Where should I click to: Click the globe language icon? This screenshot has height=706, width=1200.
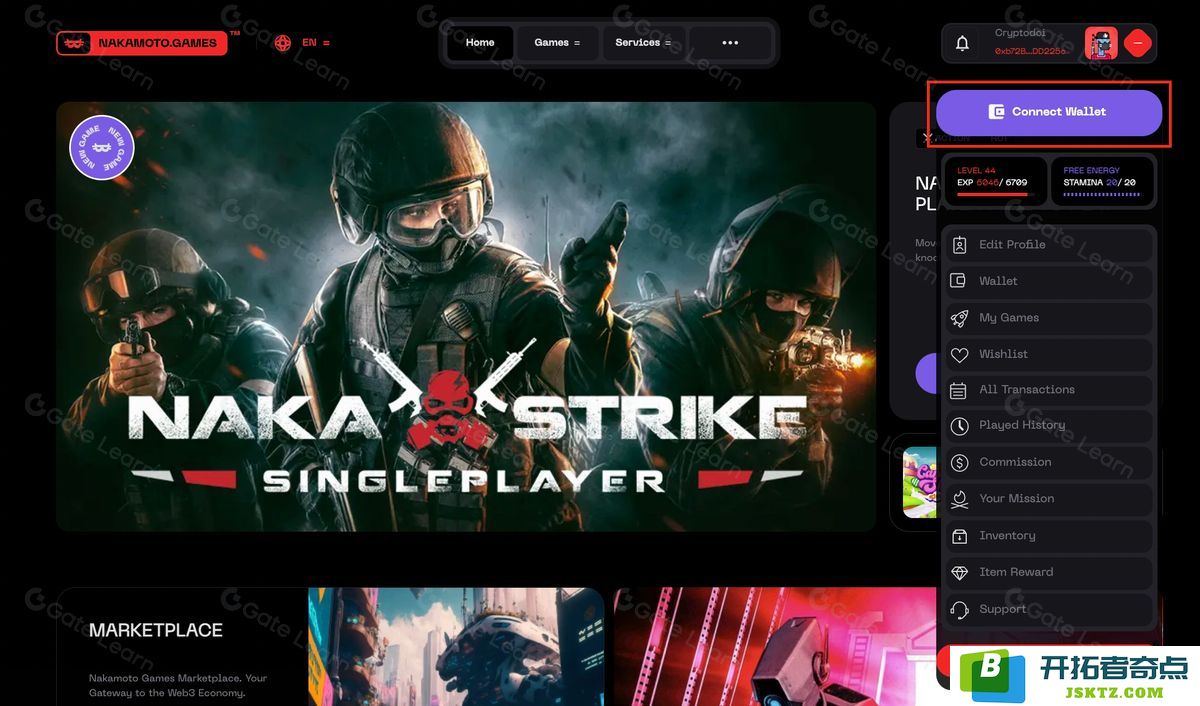[x=283, y=43]
